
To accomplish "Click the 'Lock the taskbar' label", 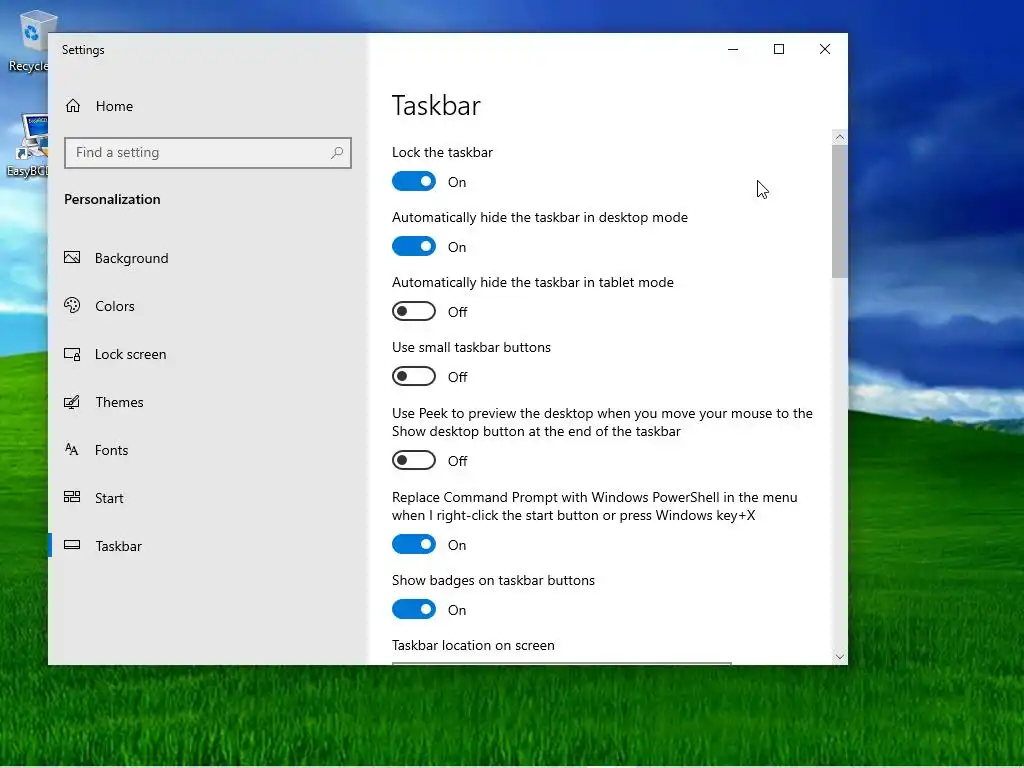I will point(442,152).
